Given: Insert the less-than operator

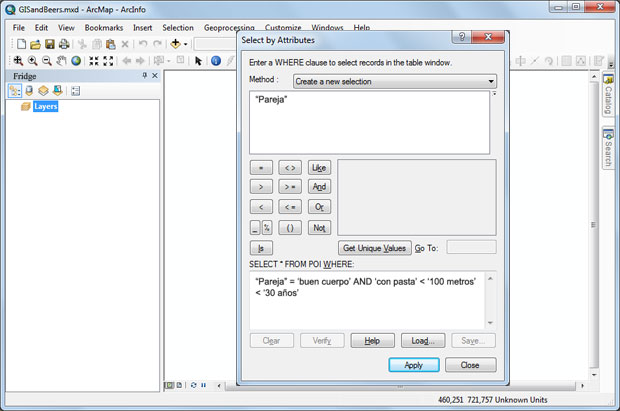Looking at the screenshot, I should (261, 207).
